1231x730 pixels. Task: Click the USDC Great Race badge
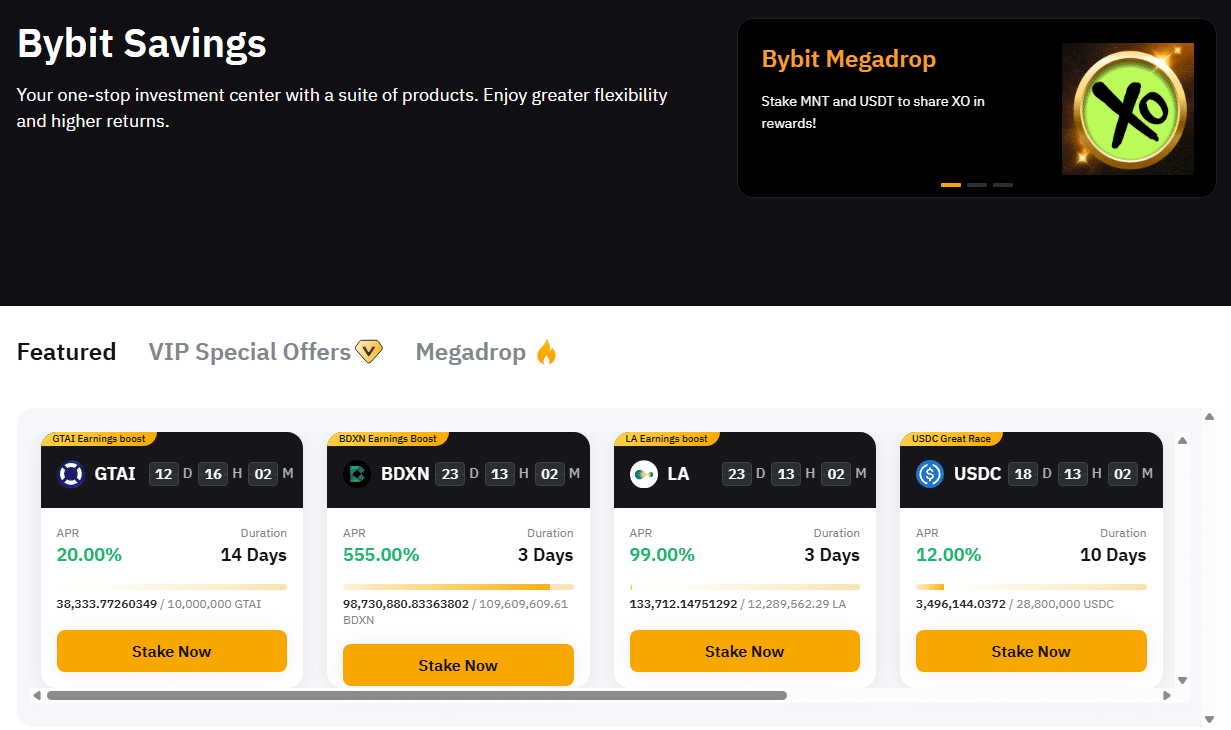(x=951, y=438)
